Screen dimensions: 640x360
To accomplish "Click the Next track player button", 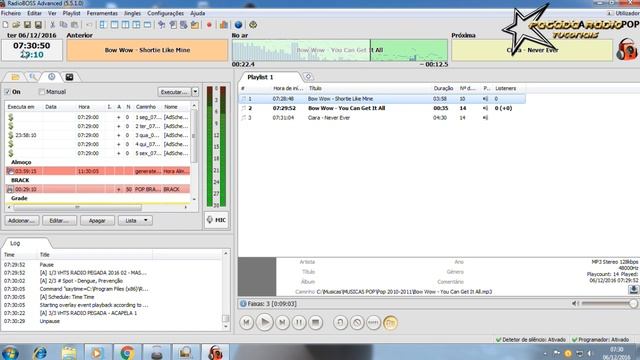I will (282, 322).
